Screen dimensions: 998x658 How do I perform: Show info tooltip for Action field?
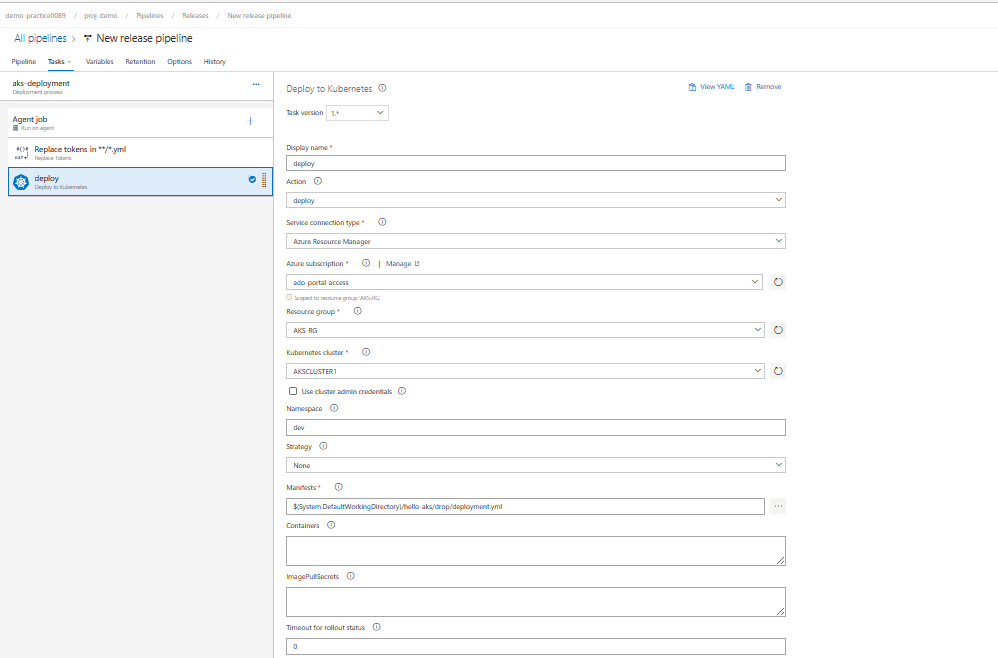[318, 181]
